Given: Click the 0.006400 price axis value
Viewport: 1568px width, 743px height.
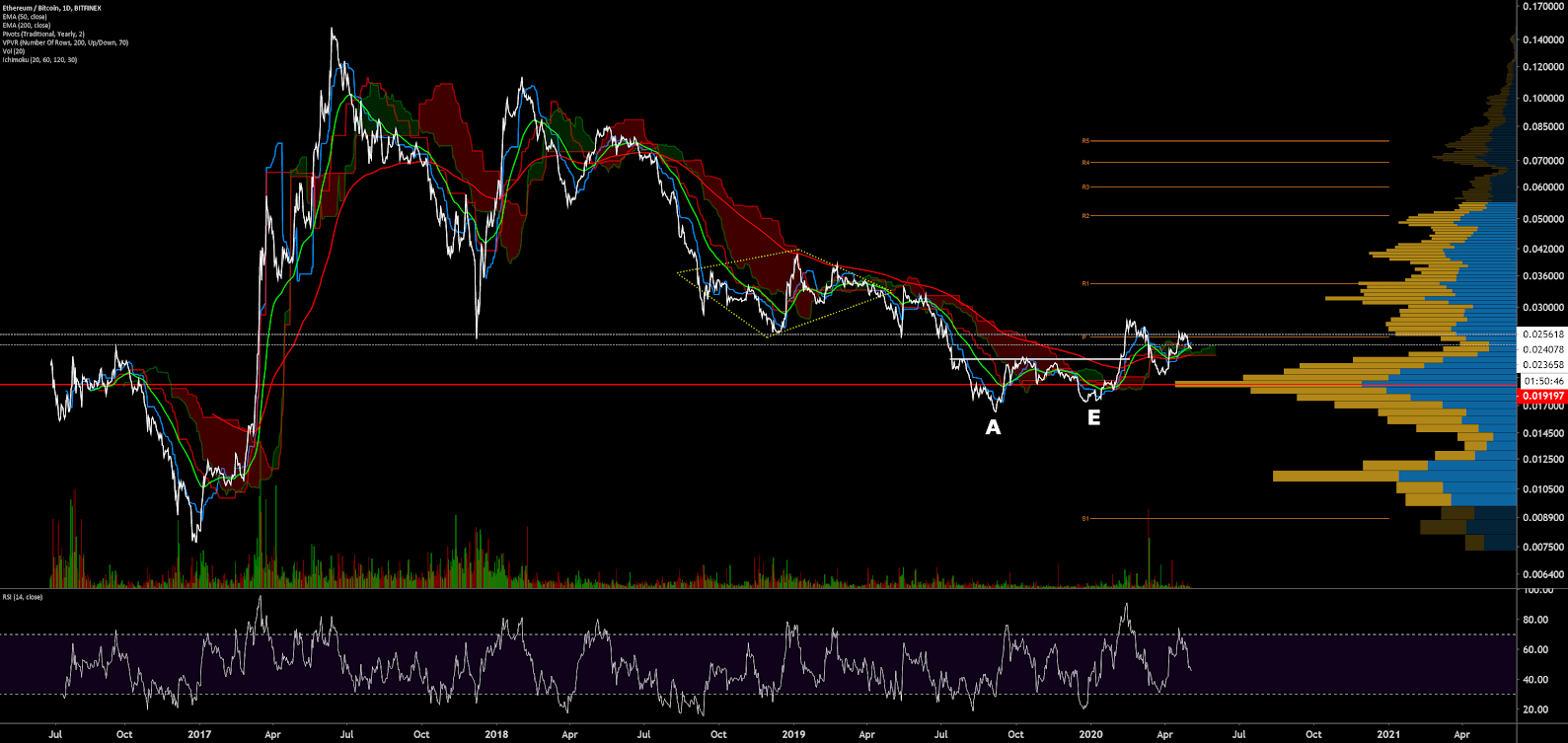Looking at the screenshot, I should click(x=1543, y=574).
